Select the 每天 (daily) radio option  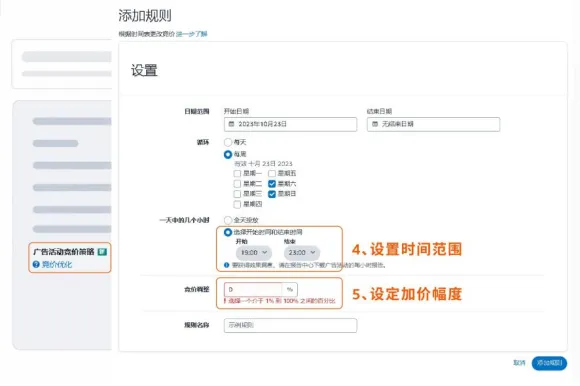[x=228, y=142]
